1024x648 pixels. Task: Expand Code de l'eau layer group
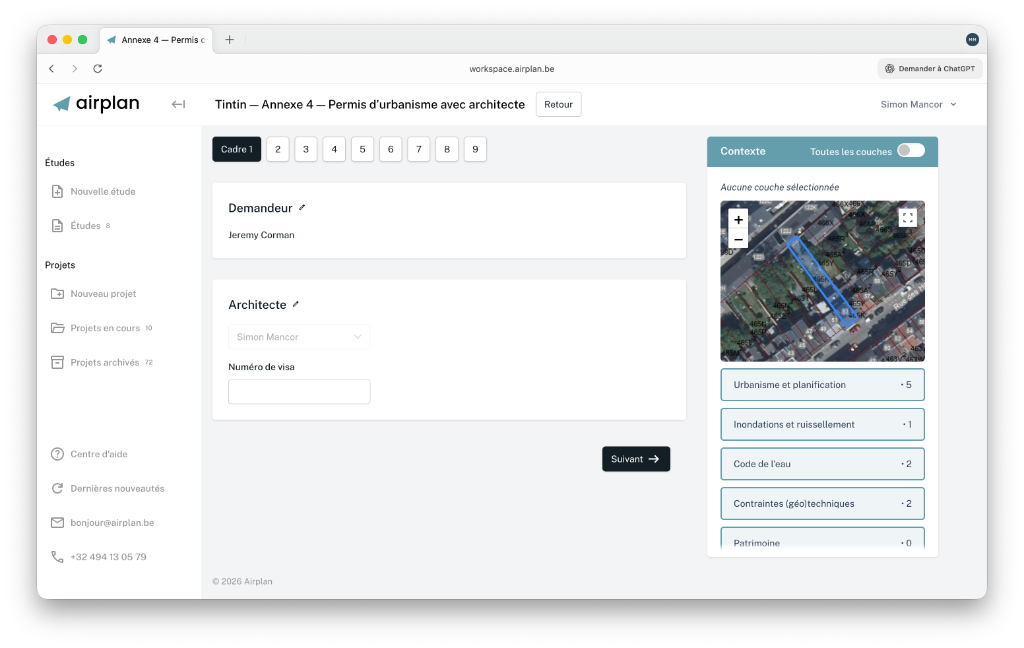point(822,464)
